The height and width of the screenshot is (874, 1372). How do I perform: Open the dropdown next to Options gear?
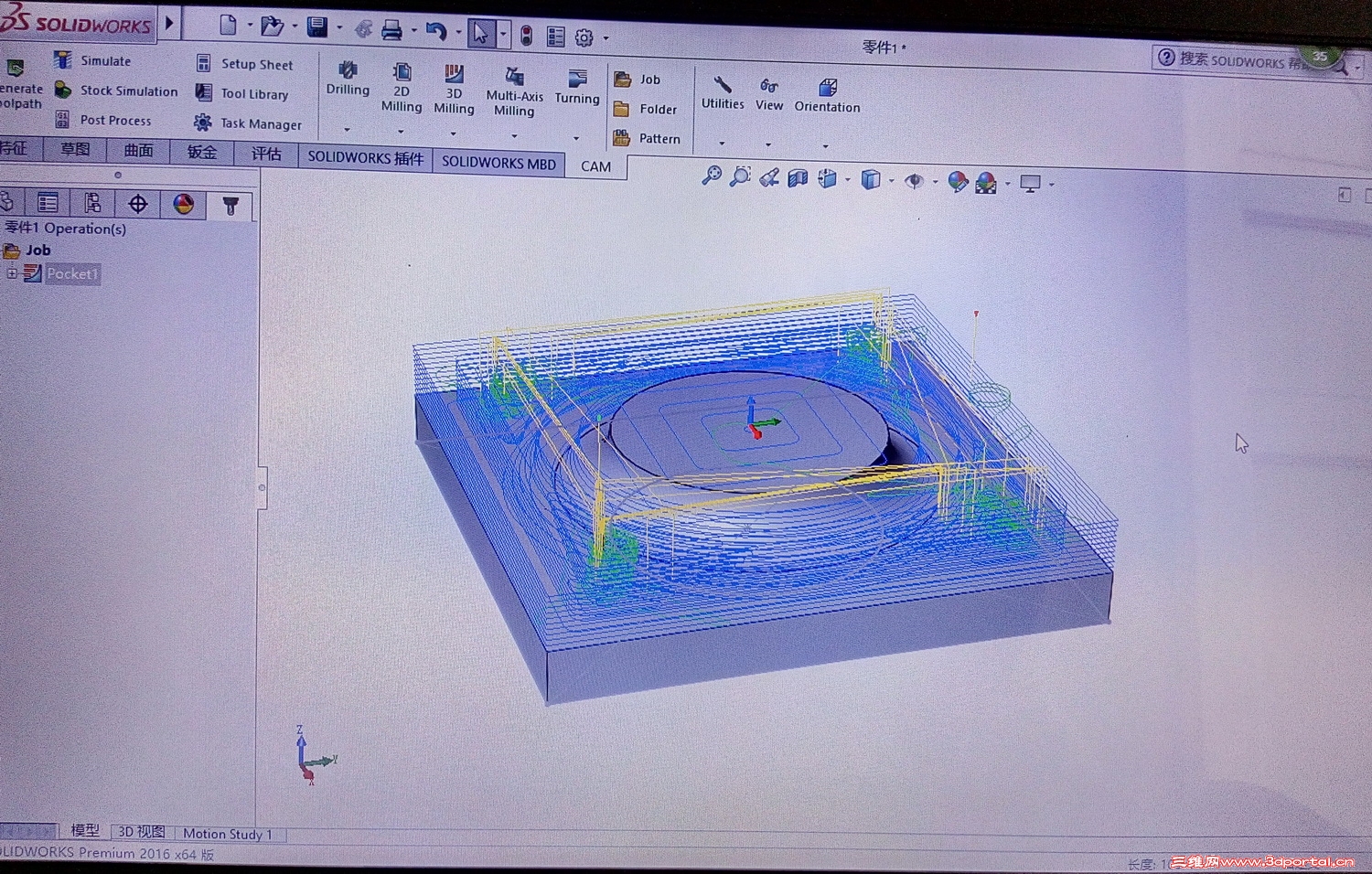click(x=606, y=38)
